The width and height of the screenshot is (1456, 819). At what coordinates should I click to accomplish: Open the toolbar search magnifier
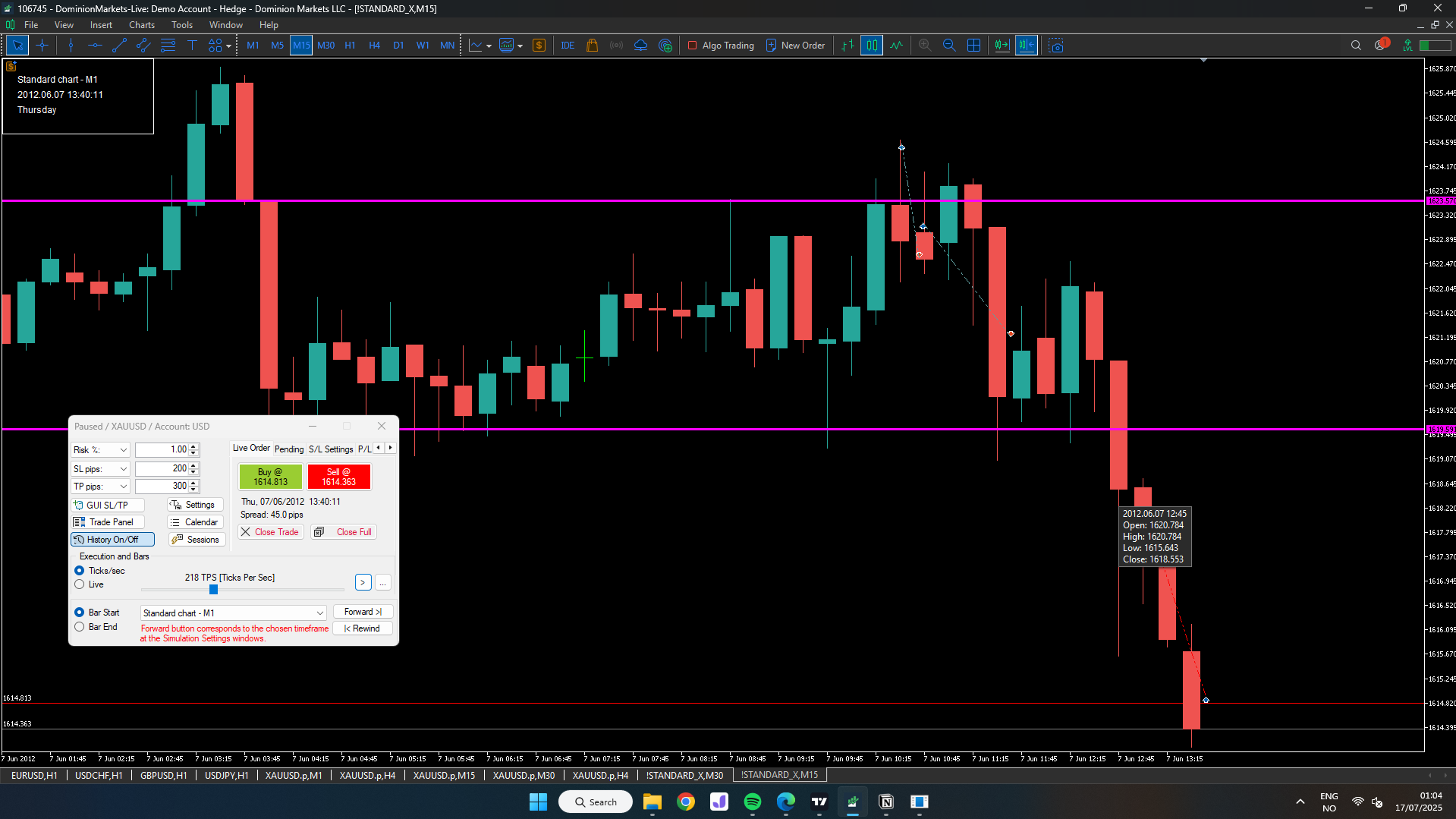pos(1356,46)
